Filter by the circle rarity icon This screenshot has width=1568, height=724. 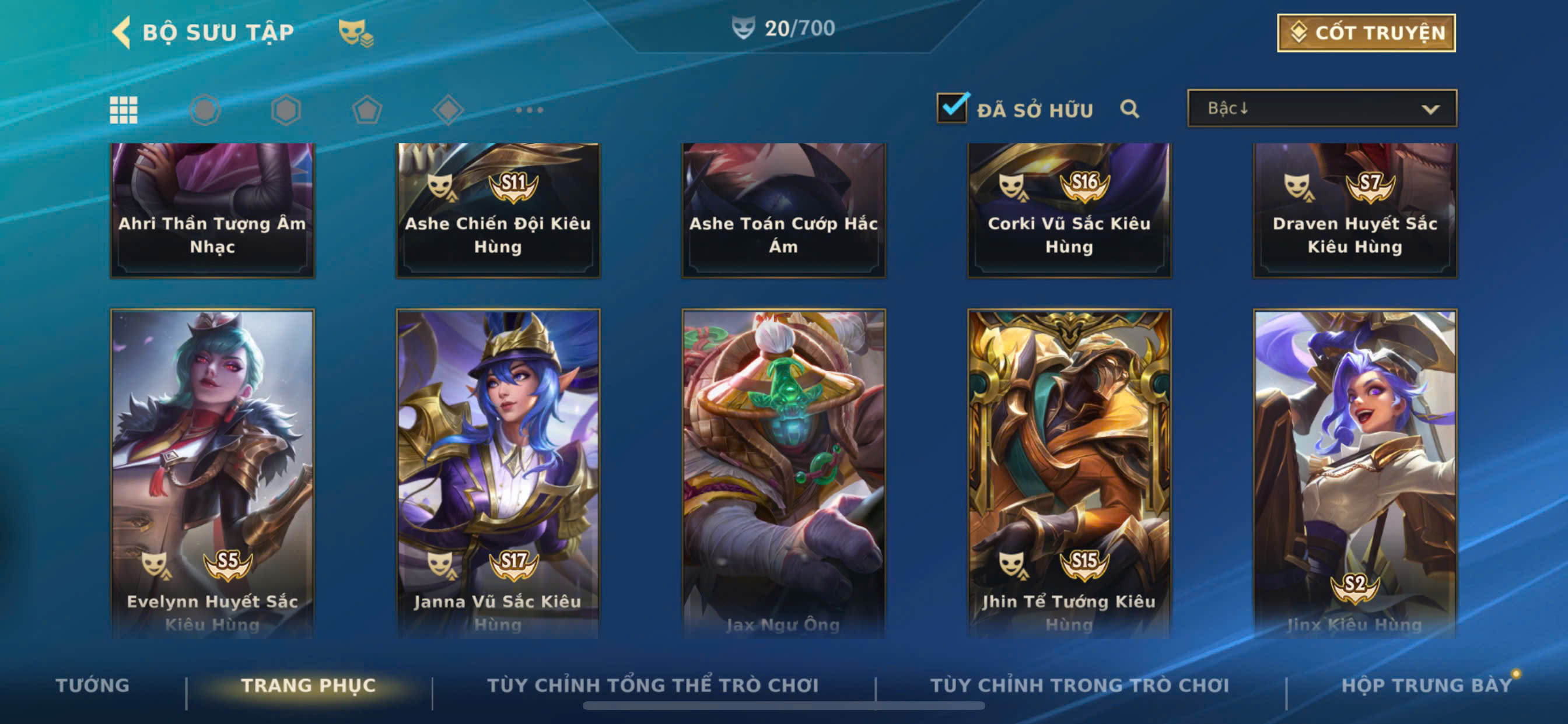[205, 110]
